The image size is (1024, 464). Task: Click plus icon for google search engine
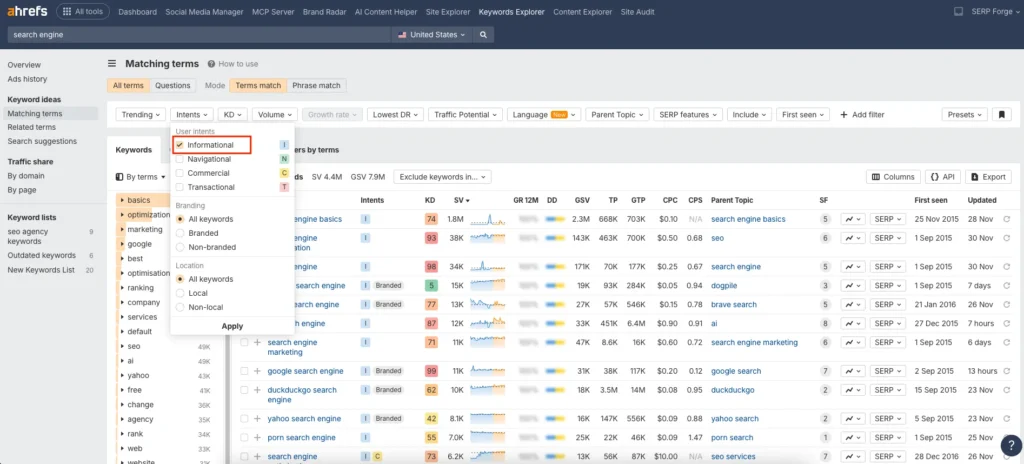point(257,371)
